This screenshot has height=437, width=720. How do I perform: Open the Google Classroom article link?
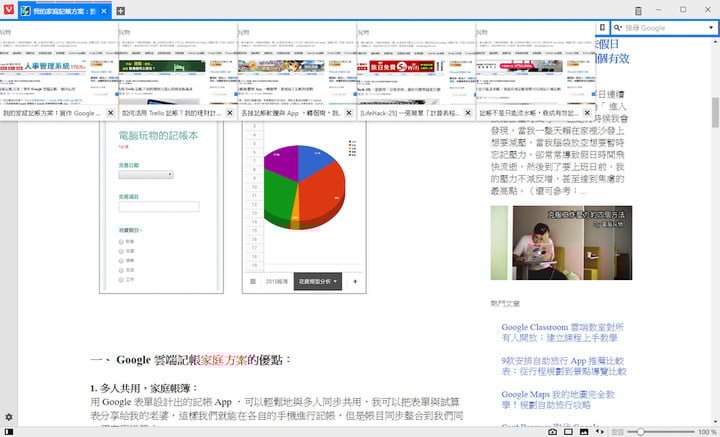coord(562,332)
